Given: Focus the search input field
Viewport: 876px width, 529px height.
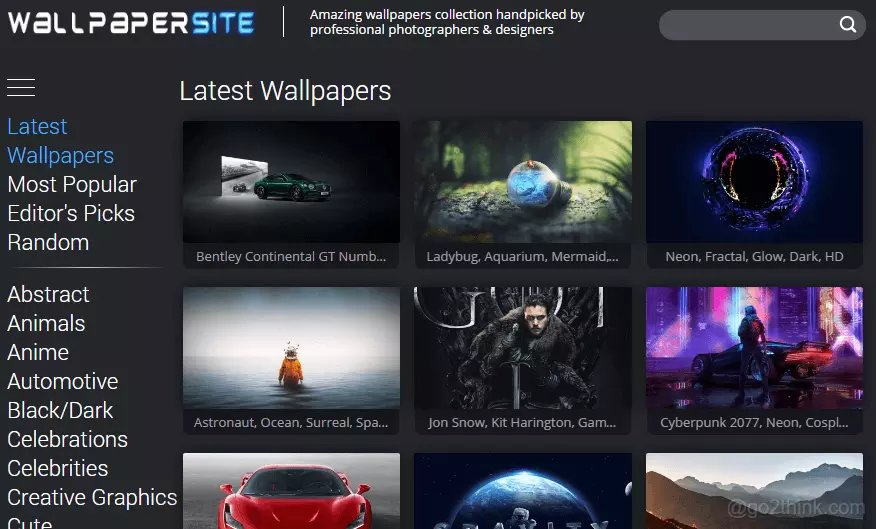Looking at the screenshot, I should [762, 25].
